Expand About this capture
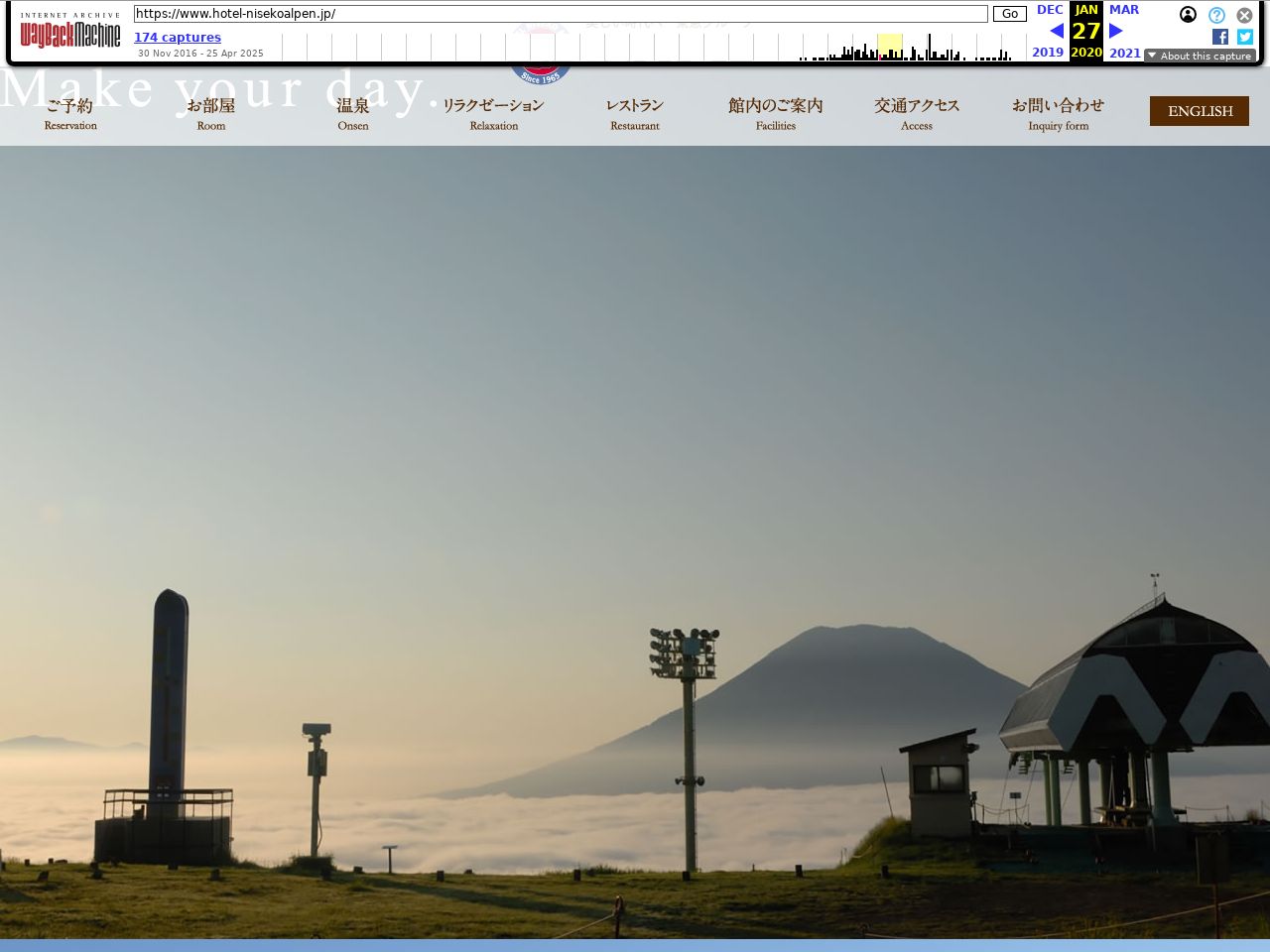 [1200, 56]
